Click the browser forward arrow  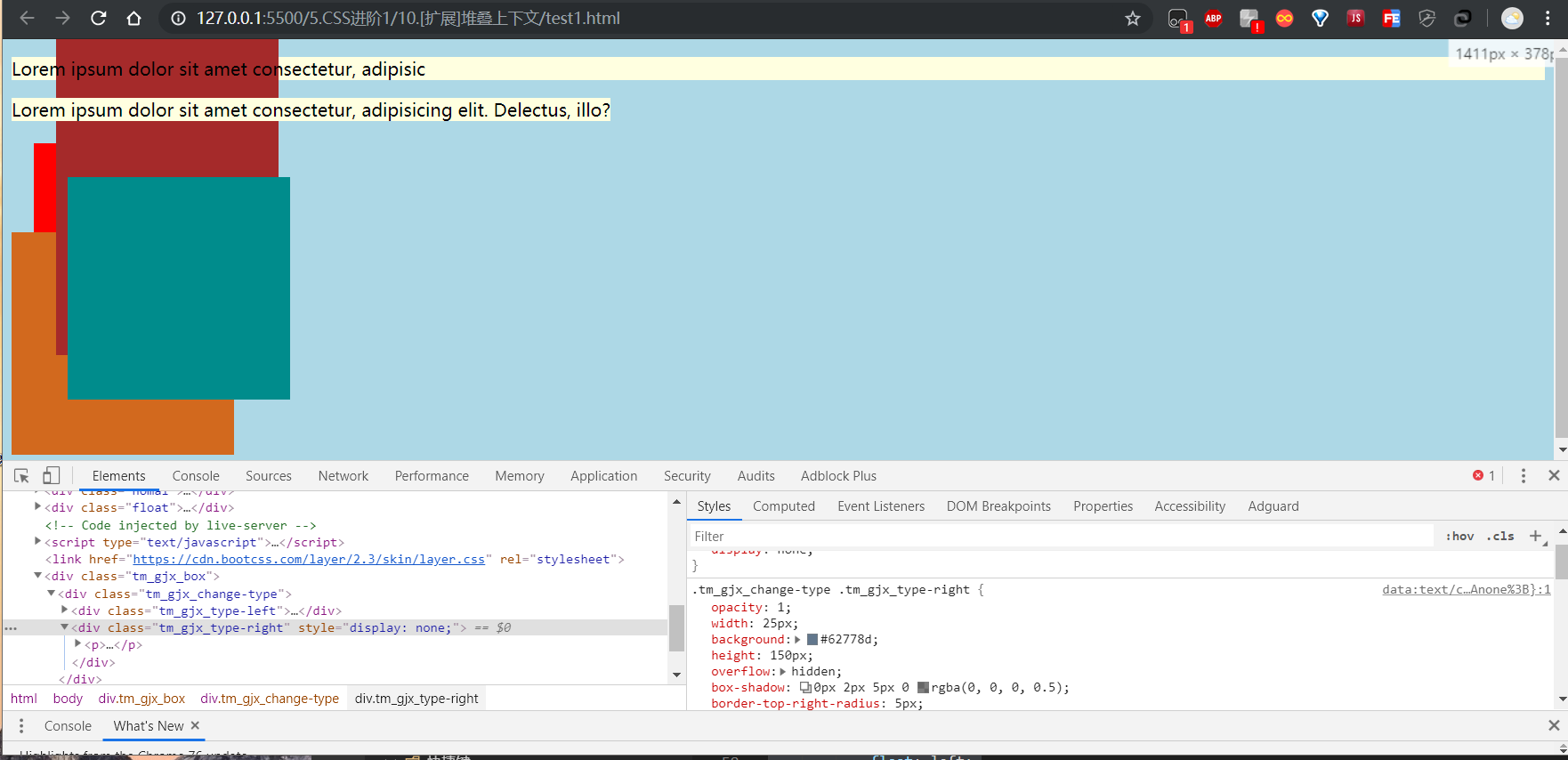coord(62,18)
